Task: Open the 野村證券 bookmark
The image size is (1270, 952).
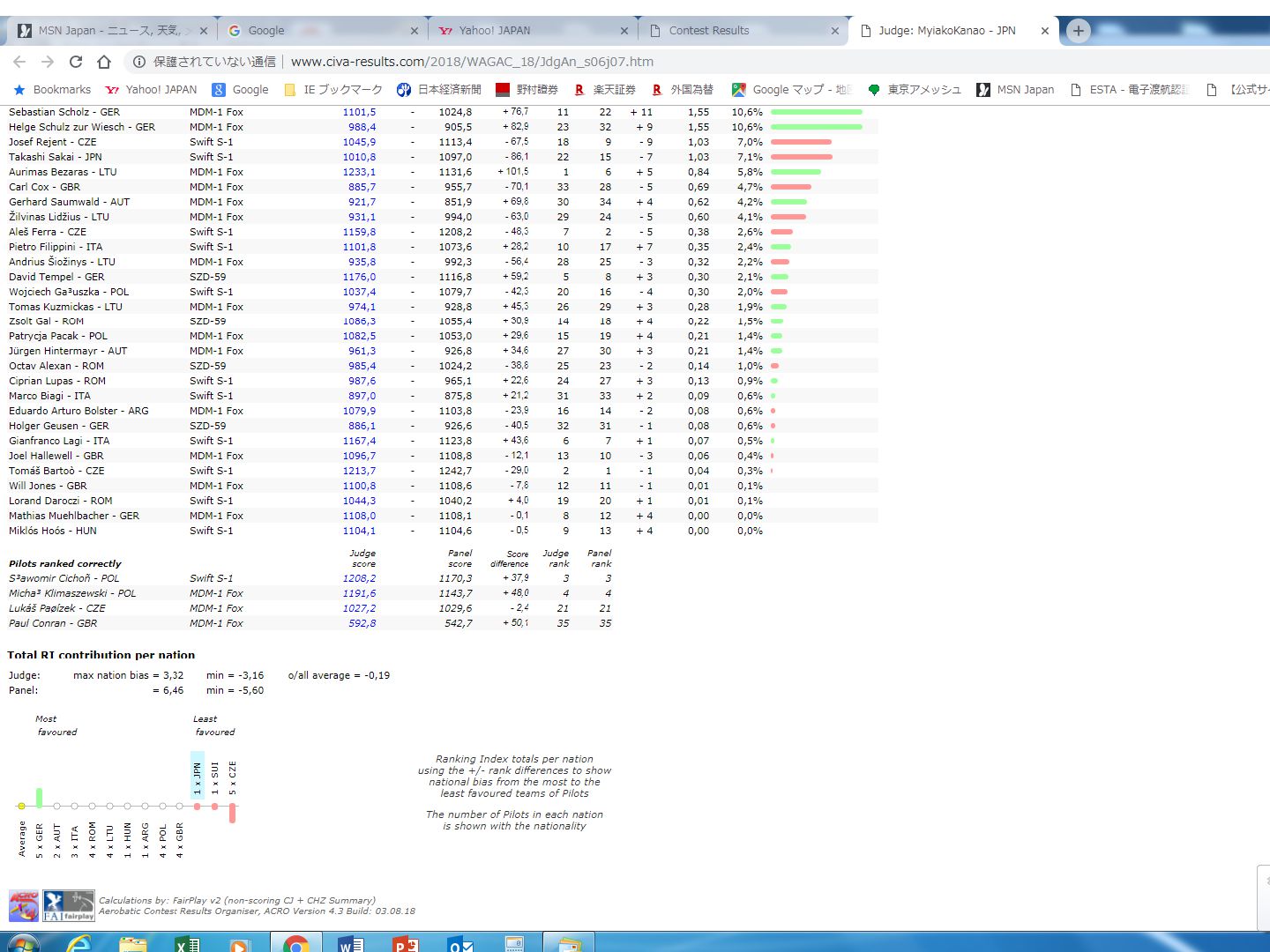Action: pyautogui.click(x=527, y=90)
